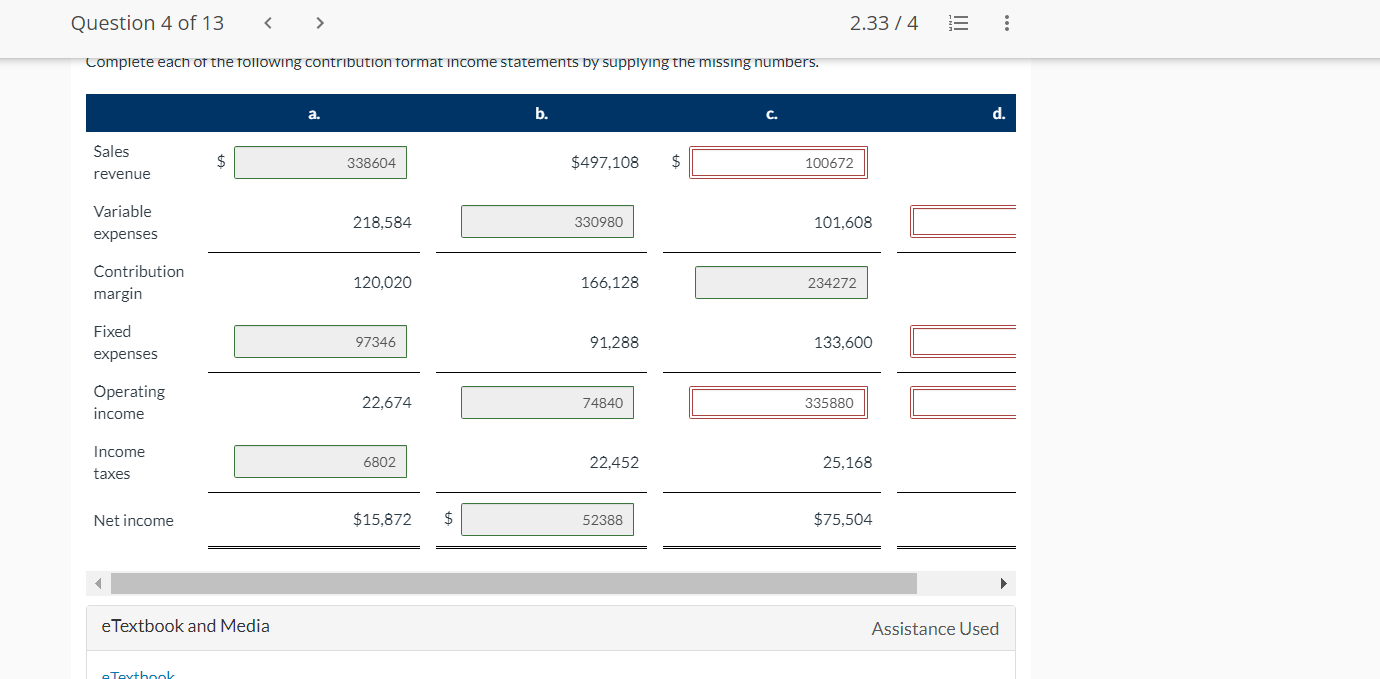
Task: Click the Sales revenue row label
Action: click(122, 163)
